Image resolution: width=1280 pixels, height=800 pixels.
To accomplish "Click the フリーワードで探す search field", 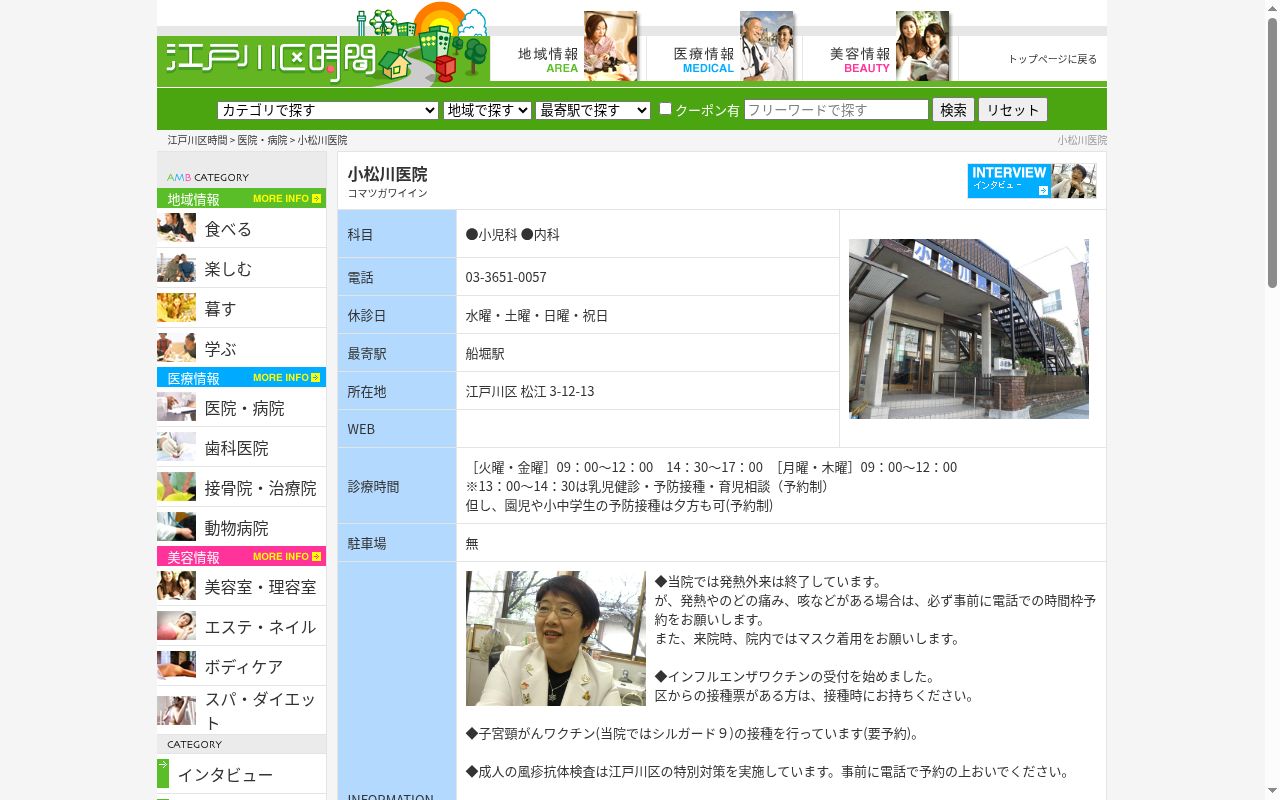I will point(836,110).
